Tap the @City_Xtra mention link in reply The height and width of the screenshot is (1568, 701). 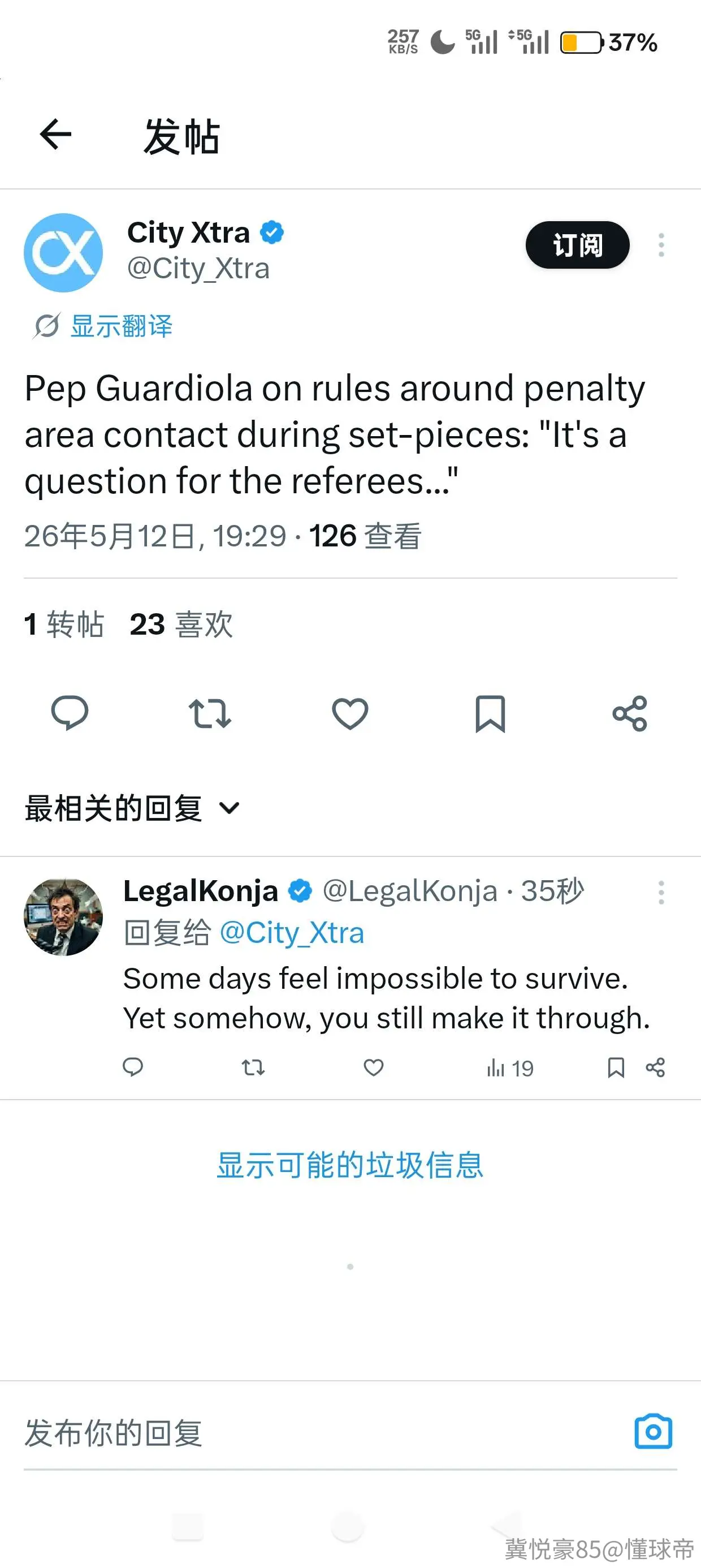(292, 933)
